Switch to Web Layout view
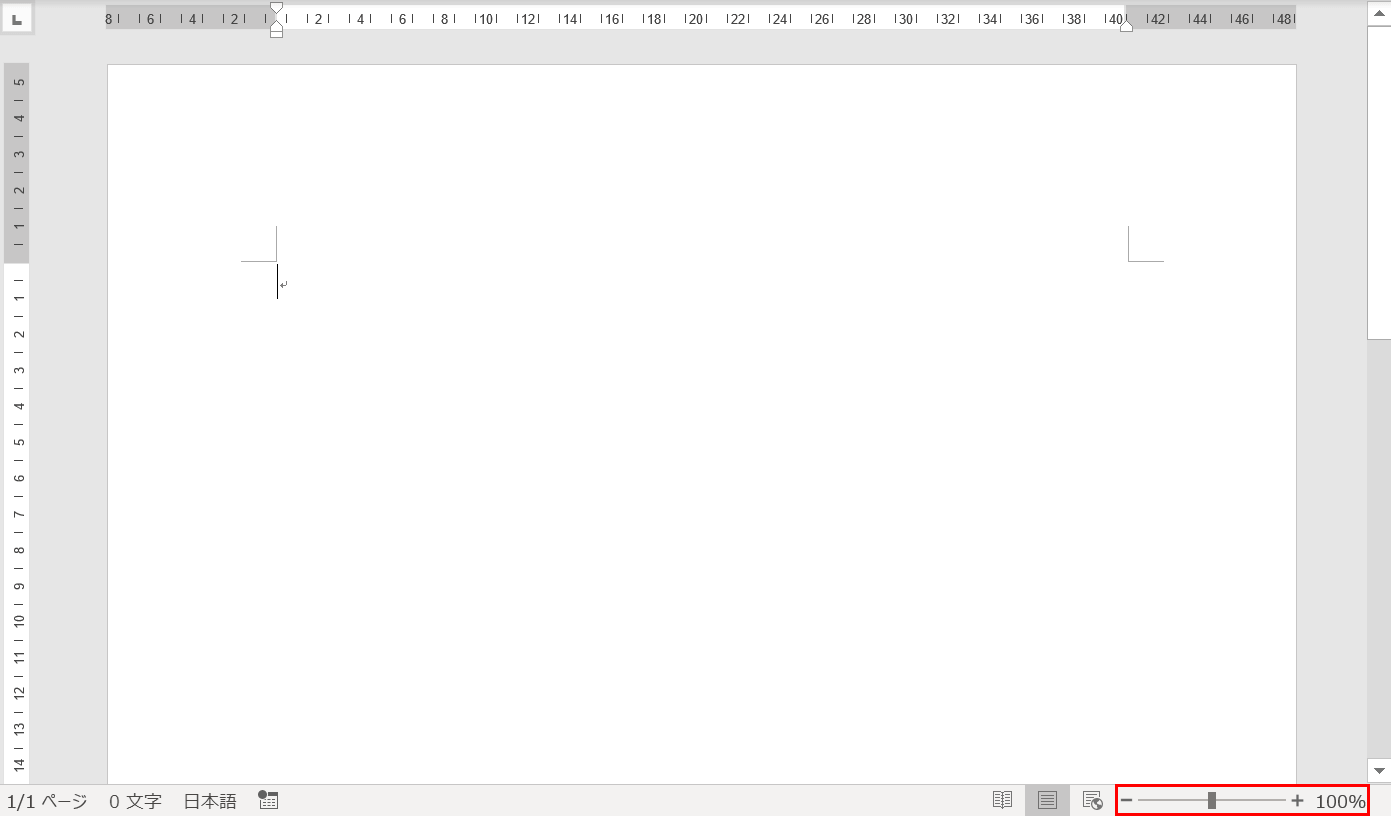Image resolution: width=1391 pixels, height=816 pixels. point(1092,800)
